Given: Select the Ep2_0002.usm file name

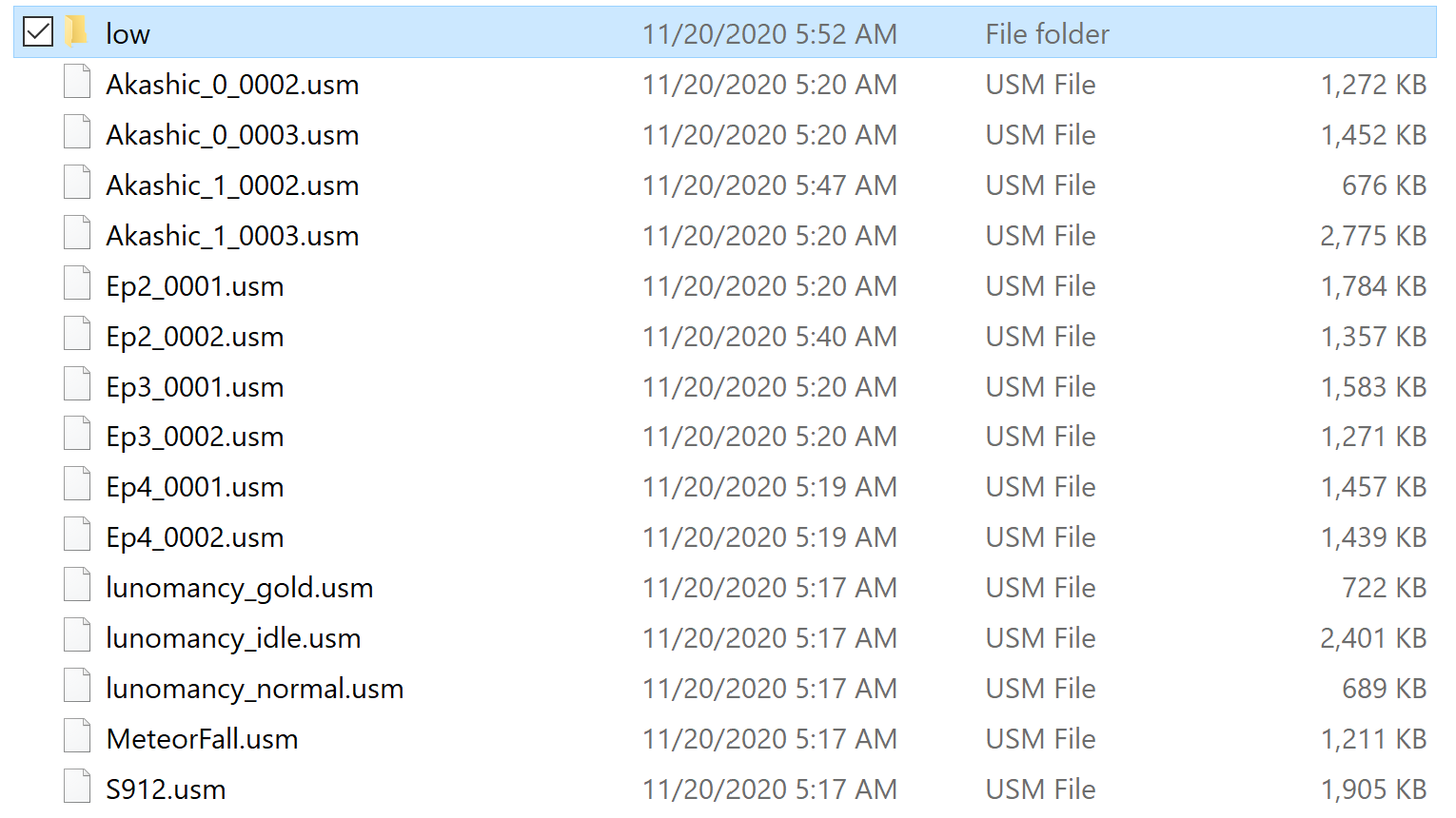Looking at the screenshot, I should [x=195, y=337].
